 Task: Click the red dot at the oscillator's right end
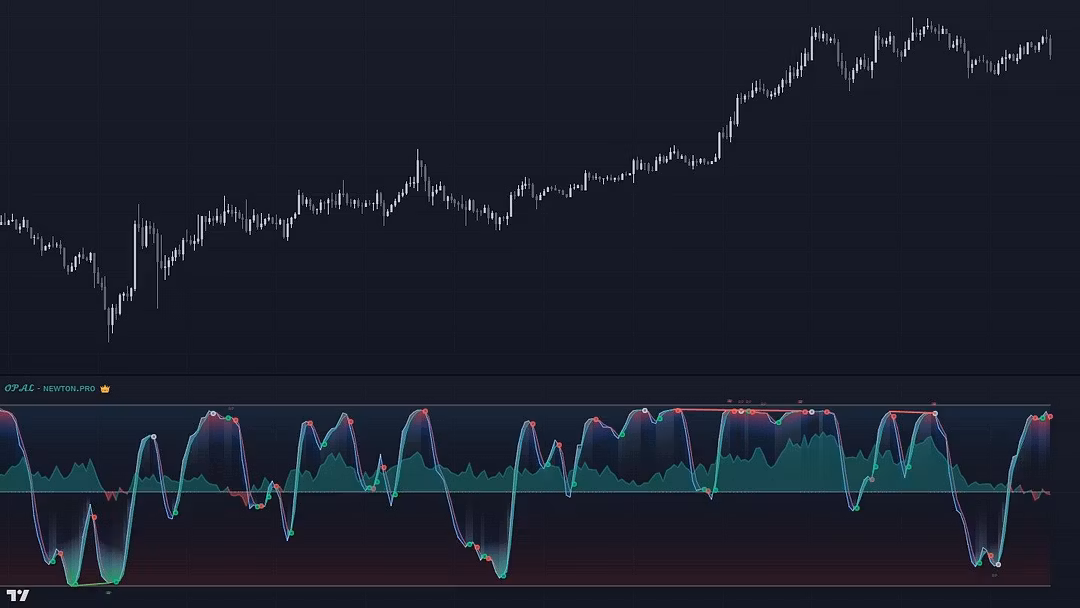[1049, 416]
